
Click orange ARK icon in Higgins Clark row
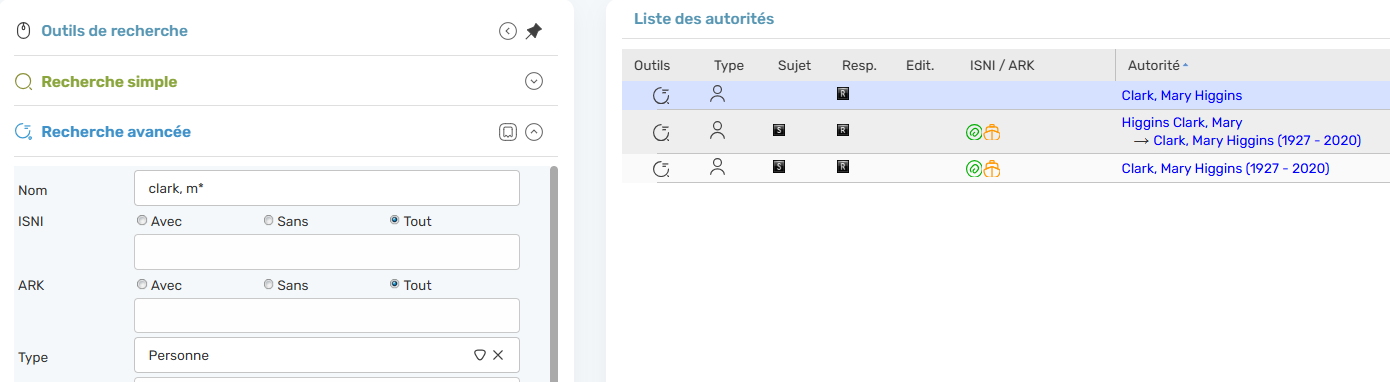pos(992,131)
